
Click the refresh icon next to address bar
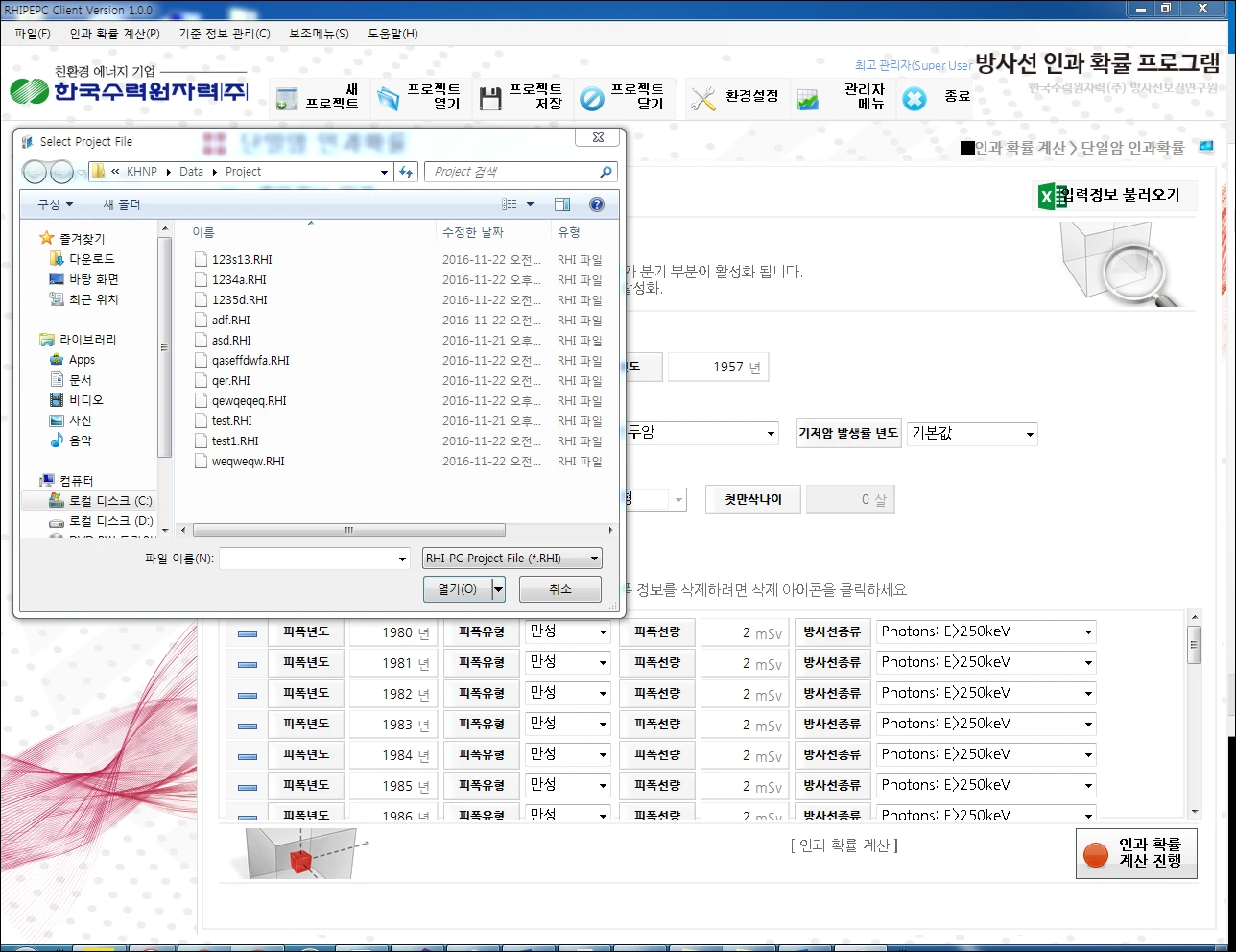(x=407, y=172)
